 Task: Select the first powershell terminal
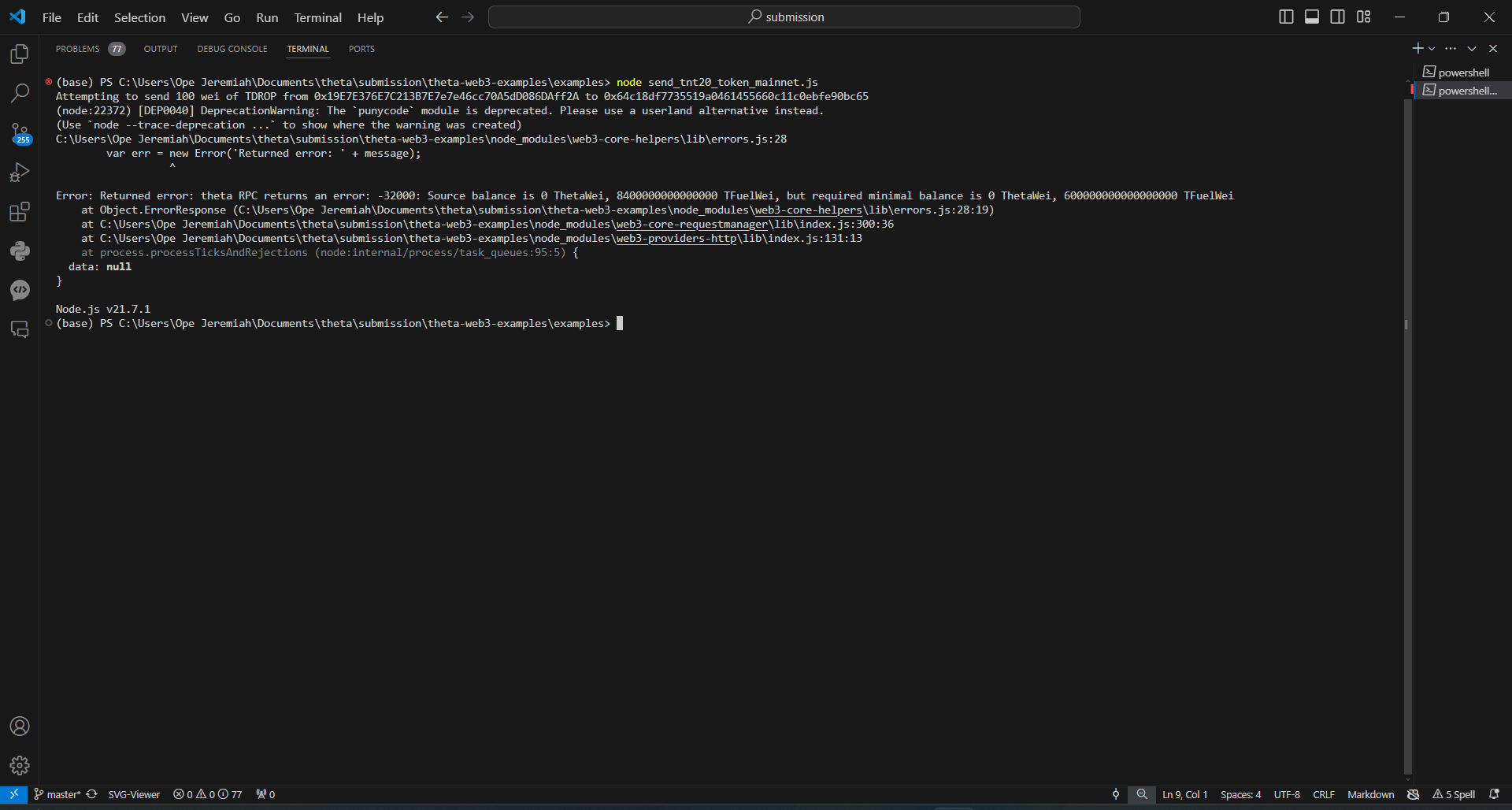(x=1462, y=72)
